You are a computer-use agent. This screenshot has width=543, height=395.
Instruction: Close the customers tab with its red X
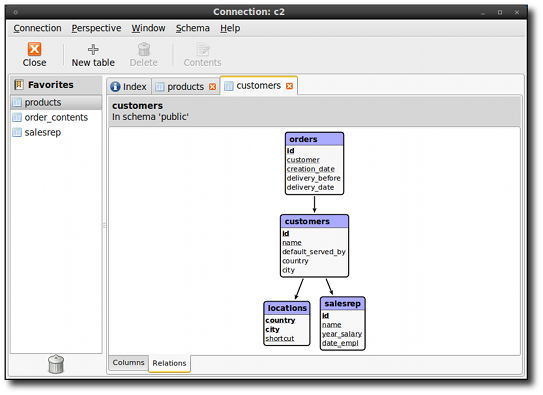tap(290, 86)
